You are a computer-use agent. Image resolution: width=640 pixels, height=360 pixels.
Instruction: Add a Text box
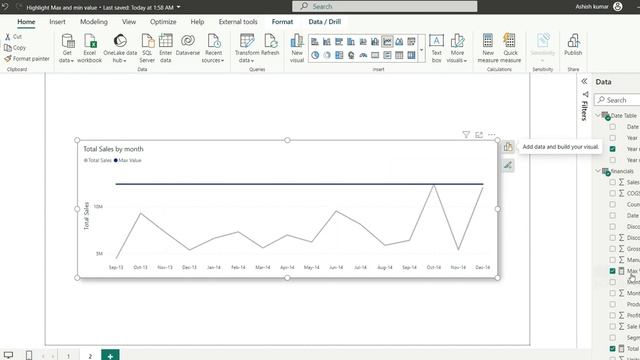tap(436, 48)
